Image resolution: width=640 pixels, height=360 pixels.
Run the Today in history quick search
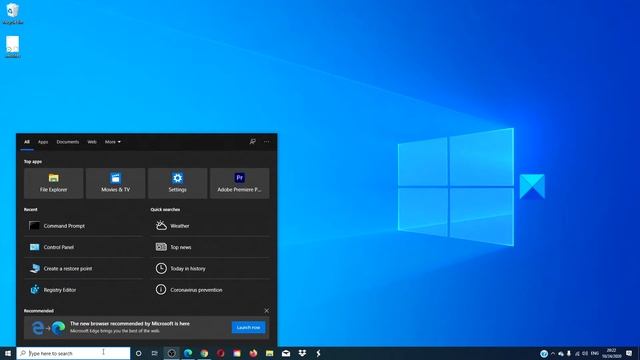[x=210, y=269]
